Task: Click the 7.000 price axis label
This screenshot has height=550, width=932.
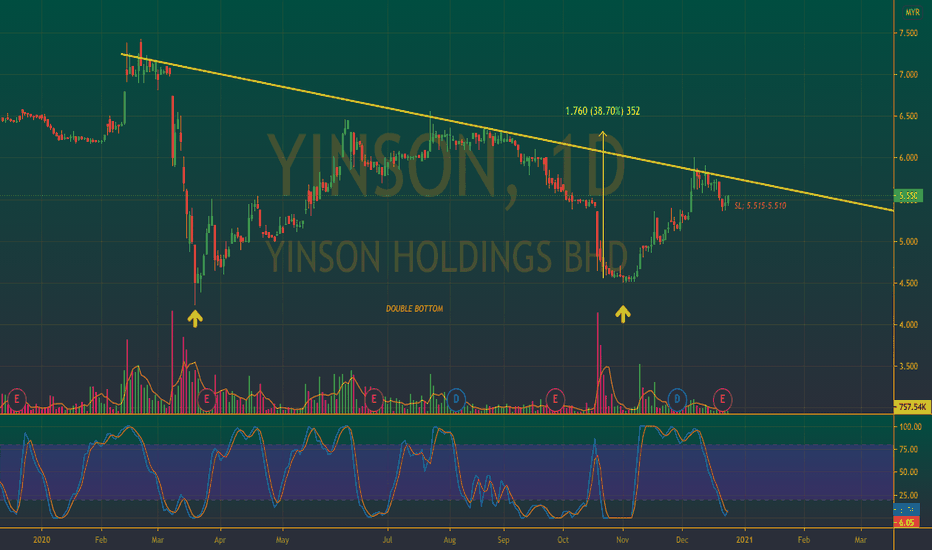Action: tap(908, 75)
